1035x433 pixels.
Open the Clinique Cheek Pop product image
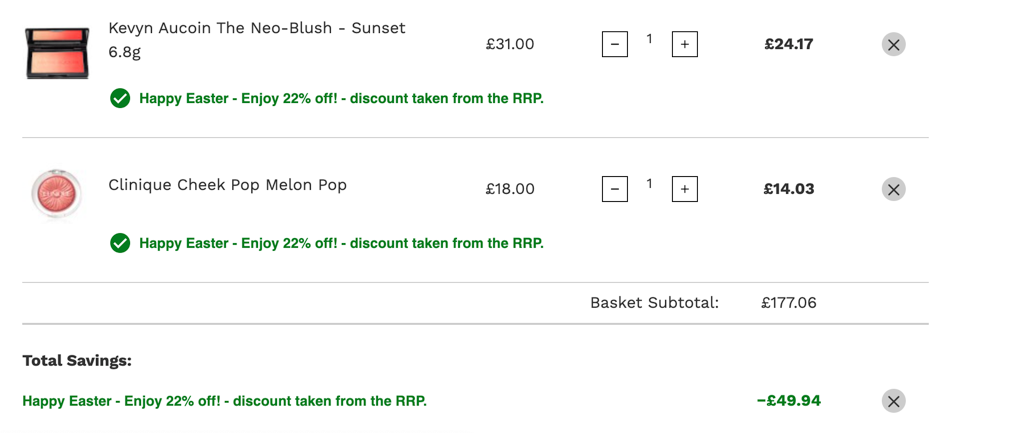57,193
